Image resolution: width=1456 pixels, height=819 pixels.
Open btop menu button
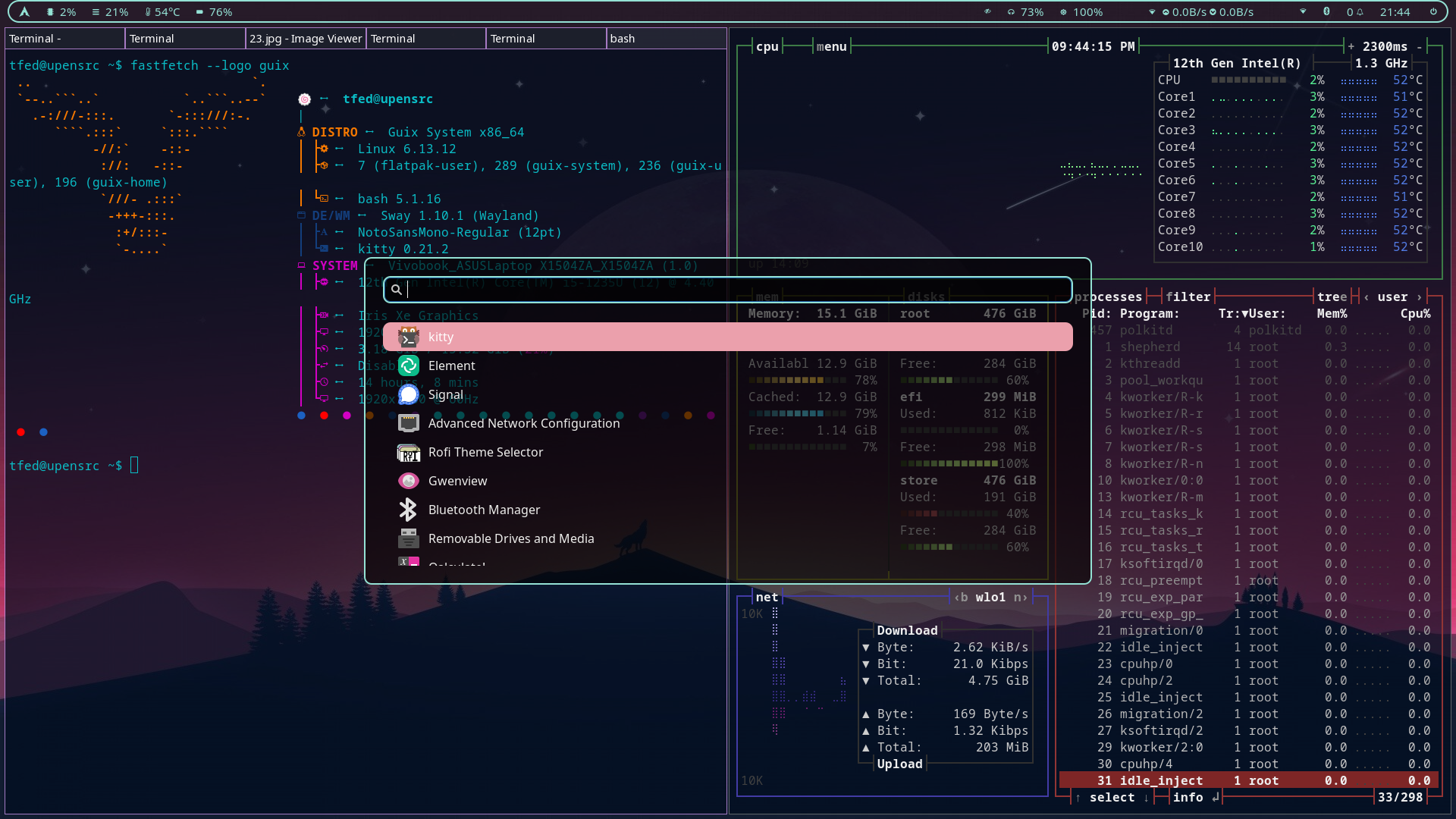(x=831, y=46)
